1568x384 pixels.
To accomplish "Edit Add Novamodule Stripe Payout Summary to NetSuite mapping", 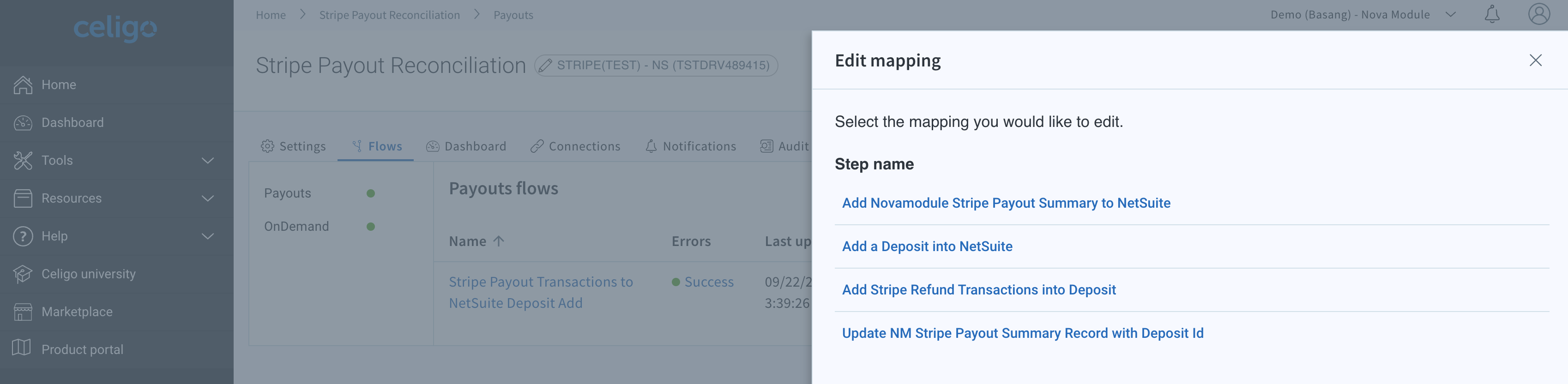I will tap(1006, 203).
